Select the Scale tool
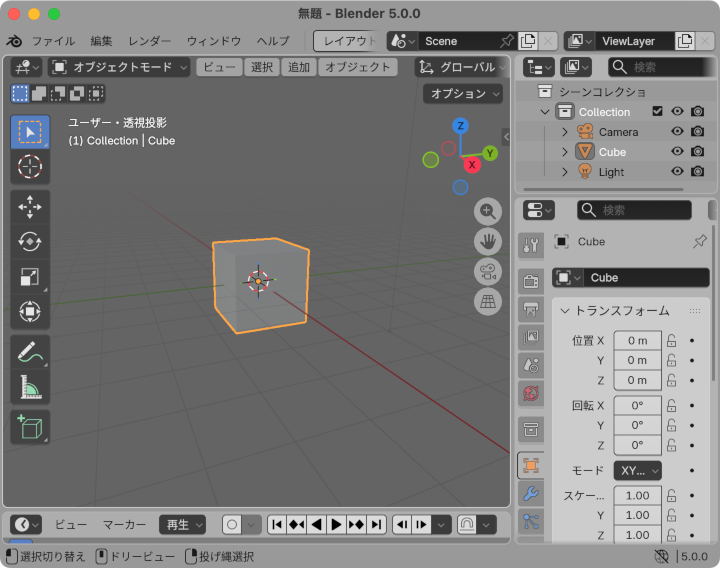The width and height of the screenshot is (720, 568). (30, 277)
